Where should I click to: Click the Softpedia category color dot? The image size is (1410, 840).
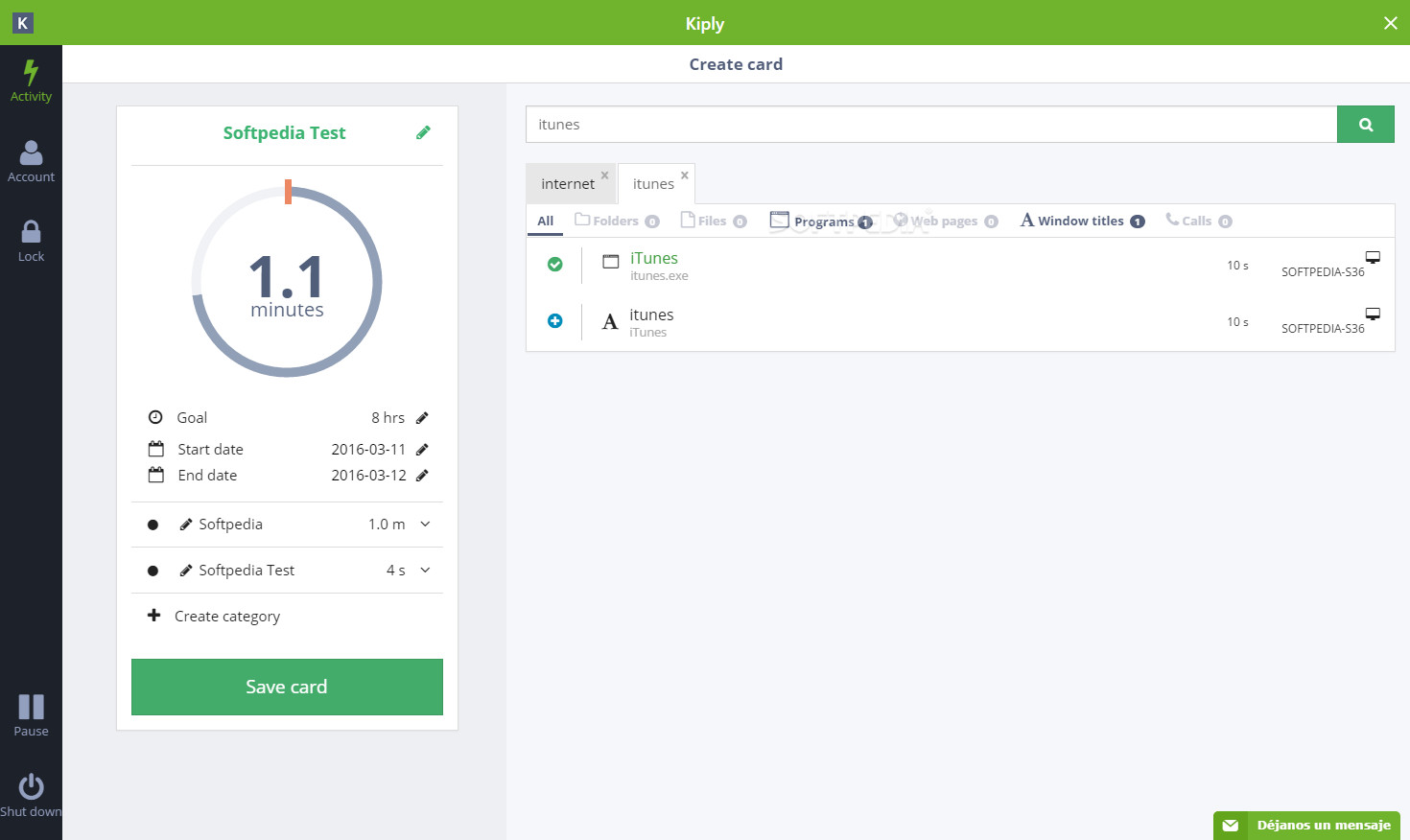coord(153,525)
